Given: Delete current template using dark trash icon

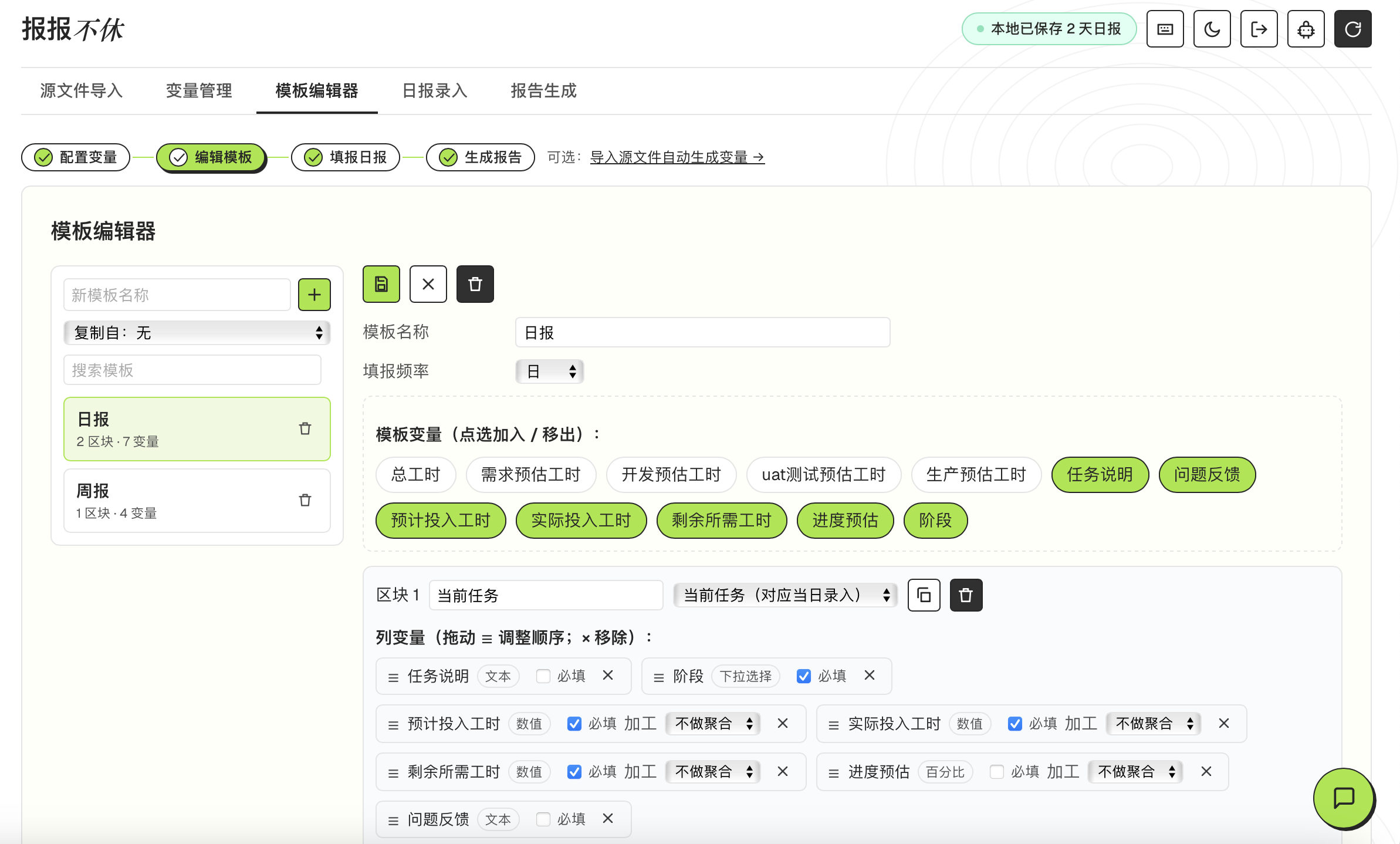Looking at the screenshot, I should (475, 284).
